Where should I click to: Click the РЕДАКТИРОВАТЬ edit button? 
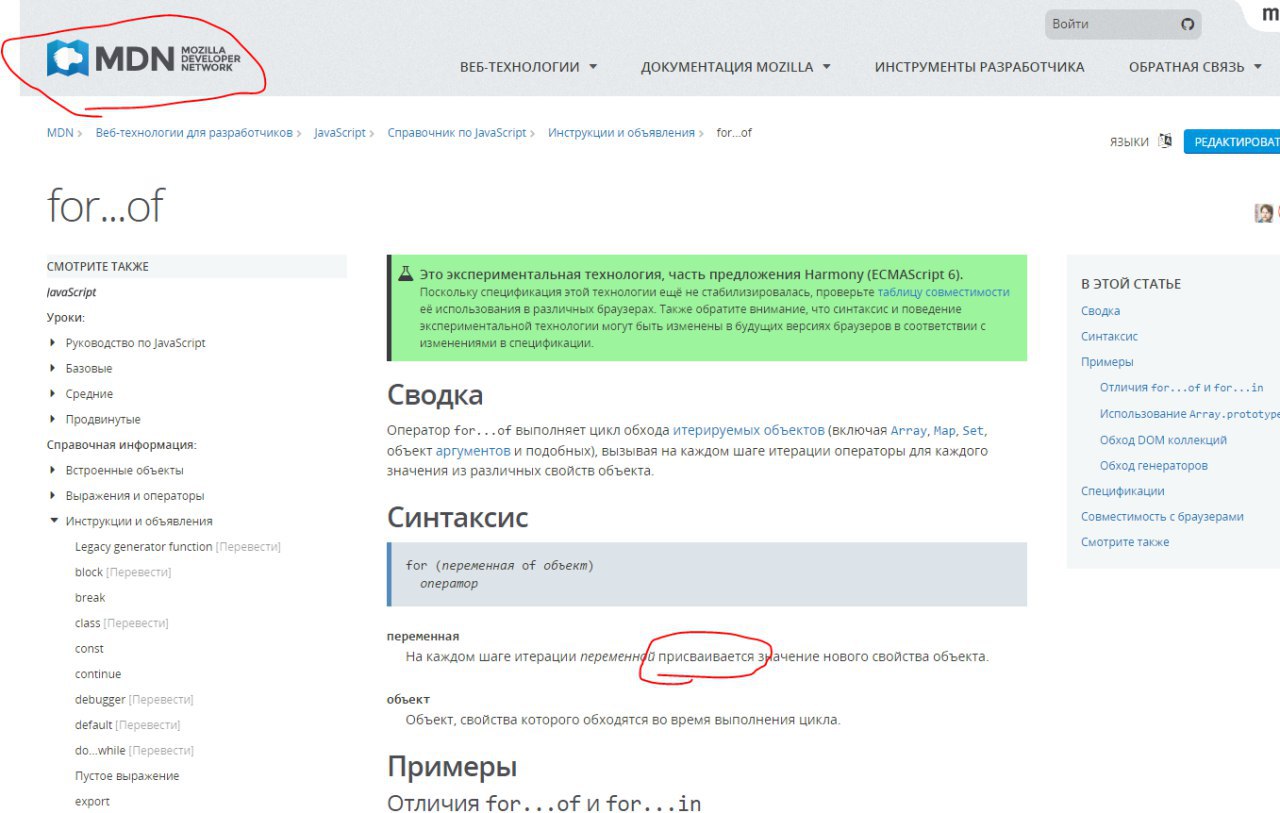1232,142
